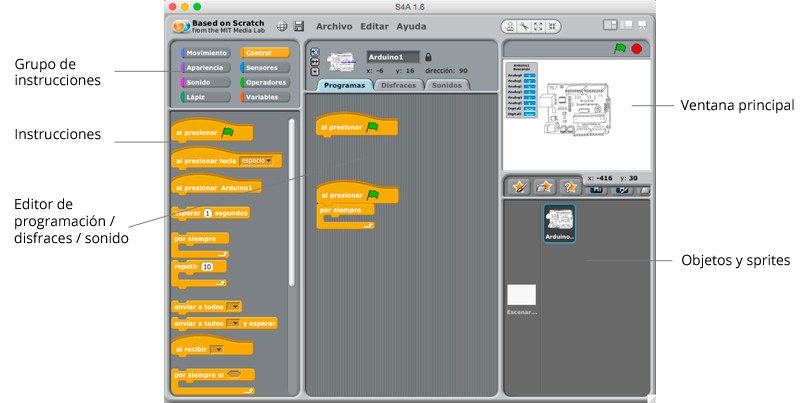Enter presentation mode

[642, 25]
